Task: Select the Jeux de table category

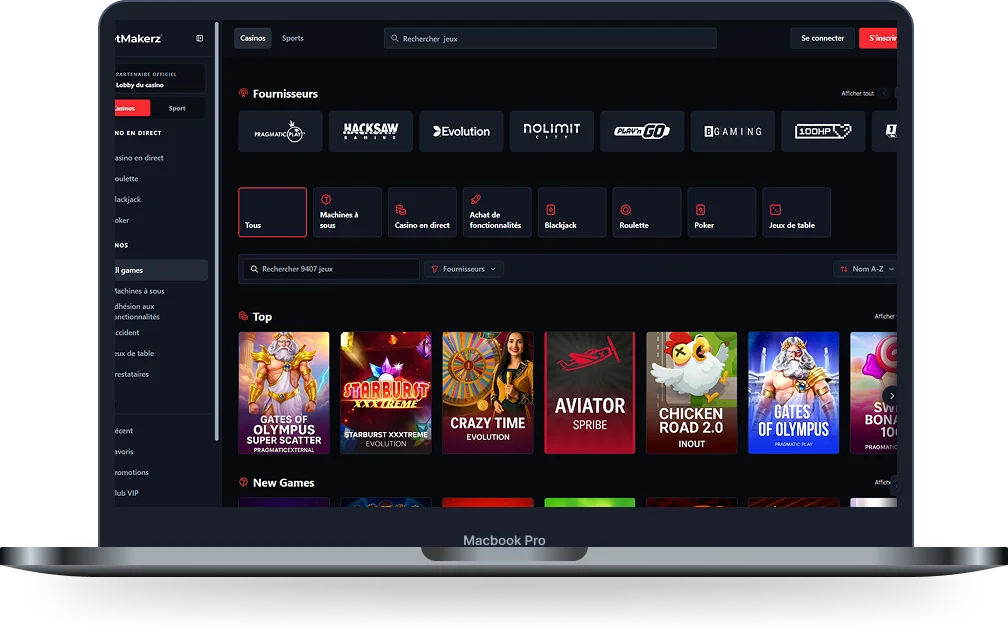Action: [x=796, y=212]
